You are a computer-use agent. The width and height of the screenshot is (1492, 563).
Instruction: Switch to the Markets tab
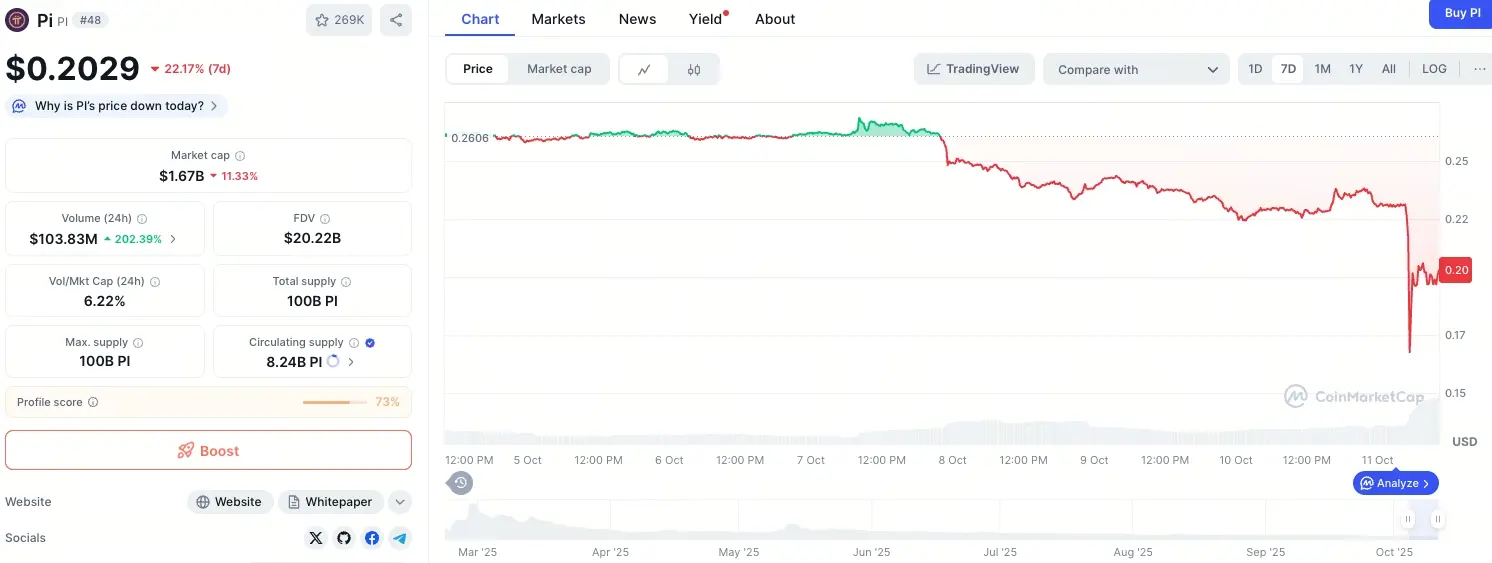click(x=558, y=19)
